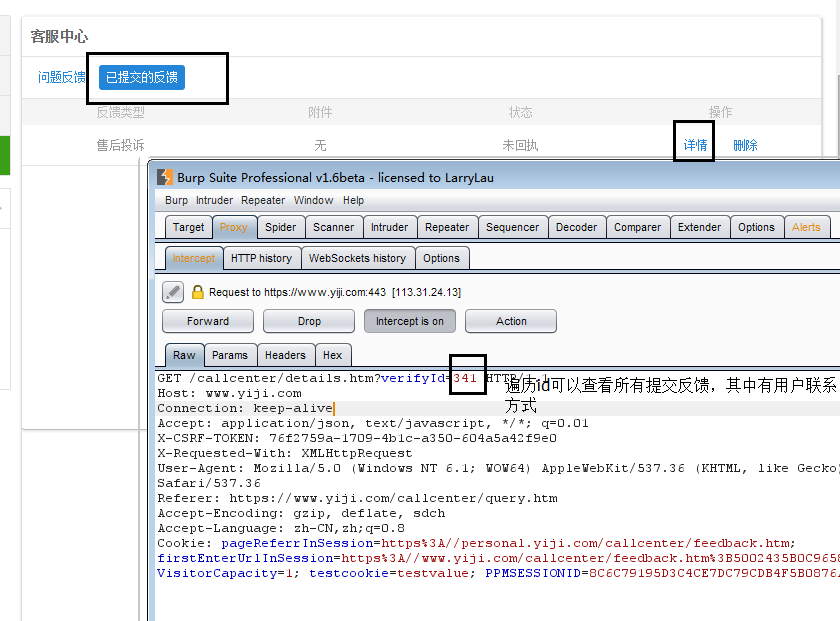This screenshot has height=621, width=840.
Task: Open the Intruder menu in menu bar
Action: 214,200
